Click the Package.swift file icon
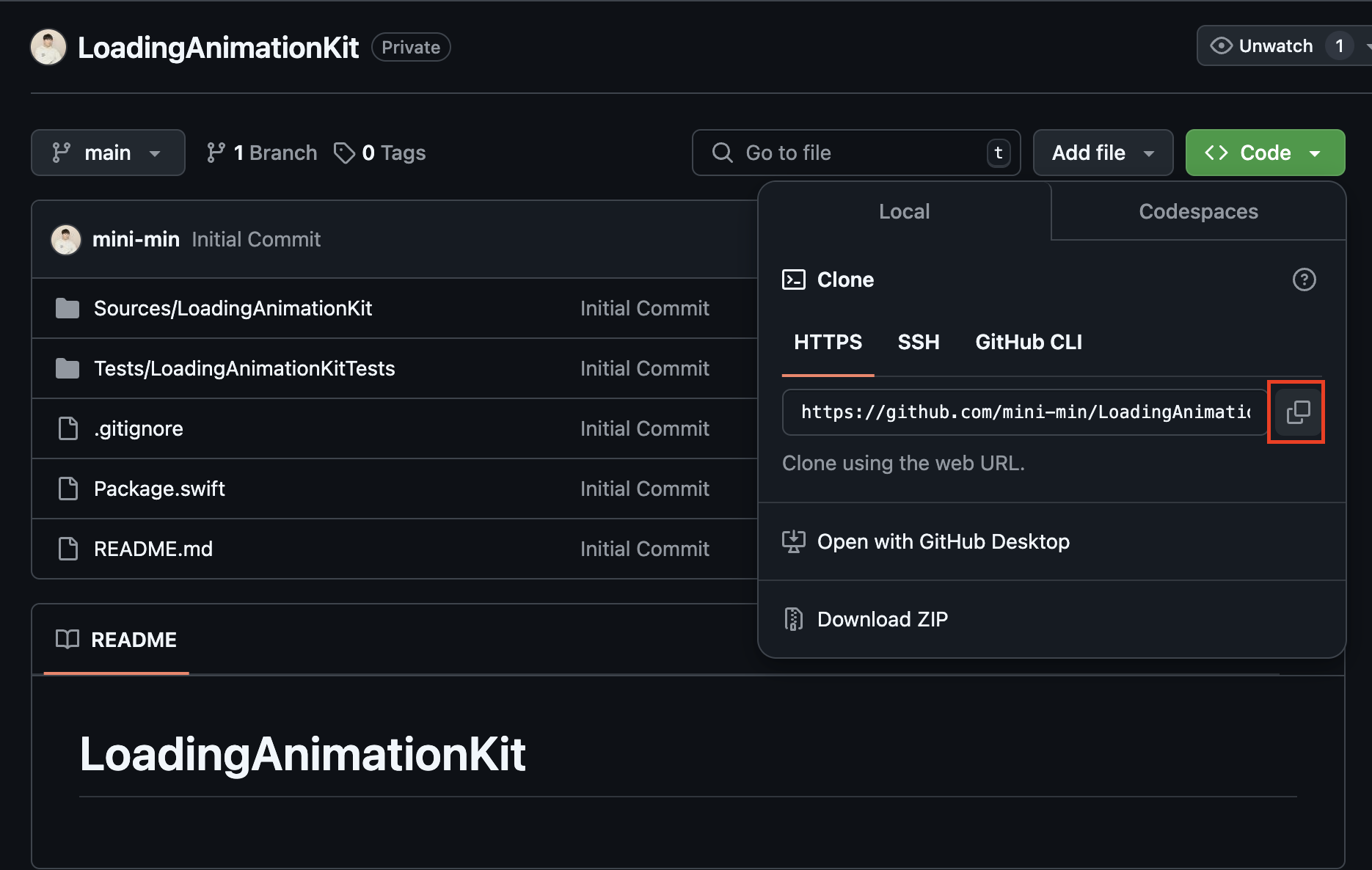The width and height of the screenshot is (1372, 870). (x=67, y=489)
